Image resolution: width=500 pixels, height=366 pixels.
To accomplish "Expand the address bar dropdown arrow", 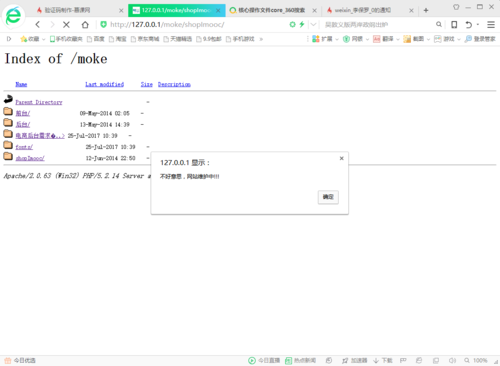I will click(313, 24).
